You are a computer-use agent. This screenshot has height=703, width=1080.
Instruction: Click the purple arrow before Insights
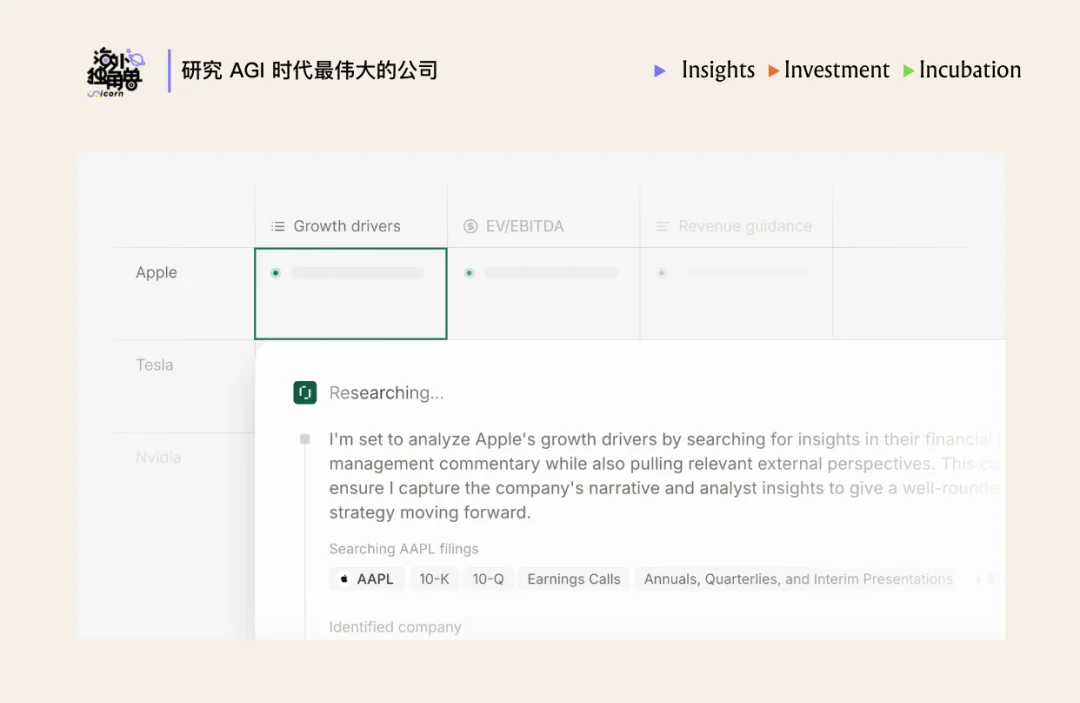pyautogui.click(x=659, y=70)
